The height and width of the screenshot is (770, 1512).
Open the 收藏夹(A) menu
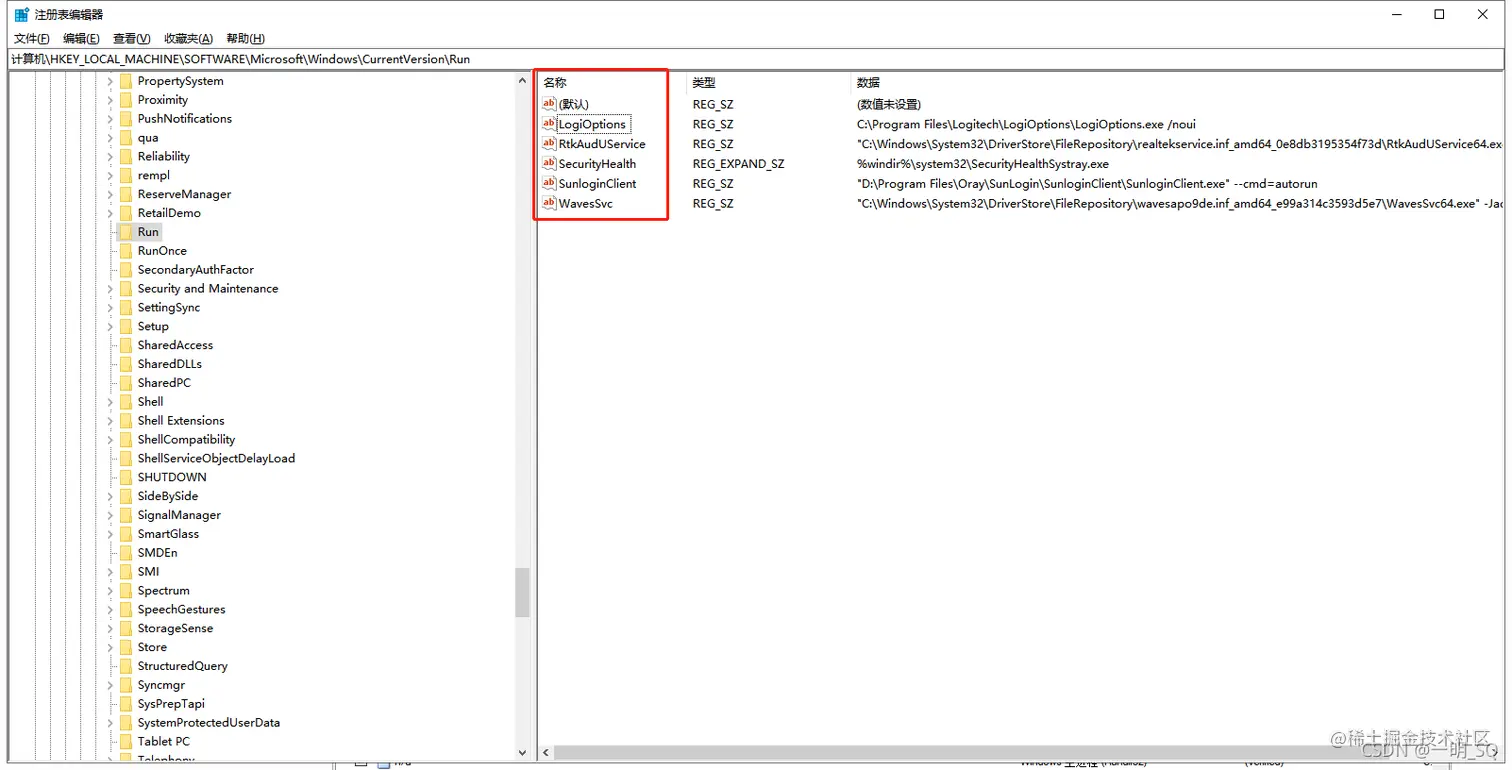point(188,38)
